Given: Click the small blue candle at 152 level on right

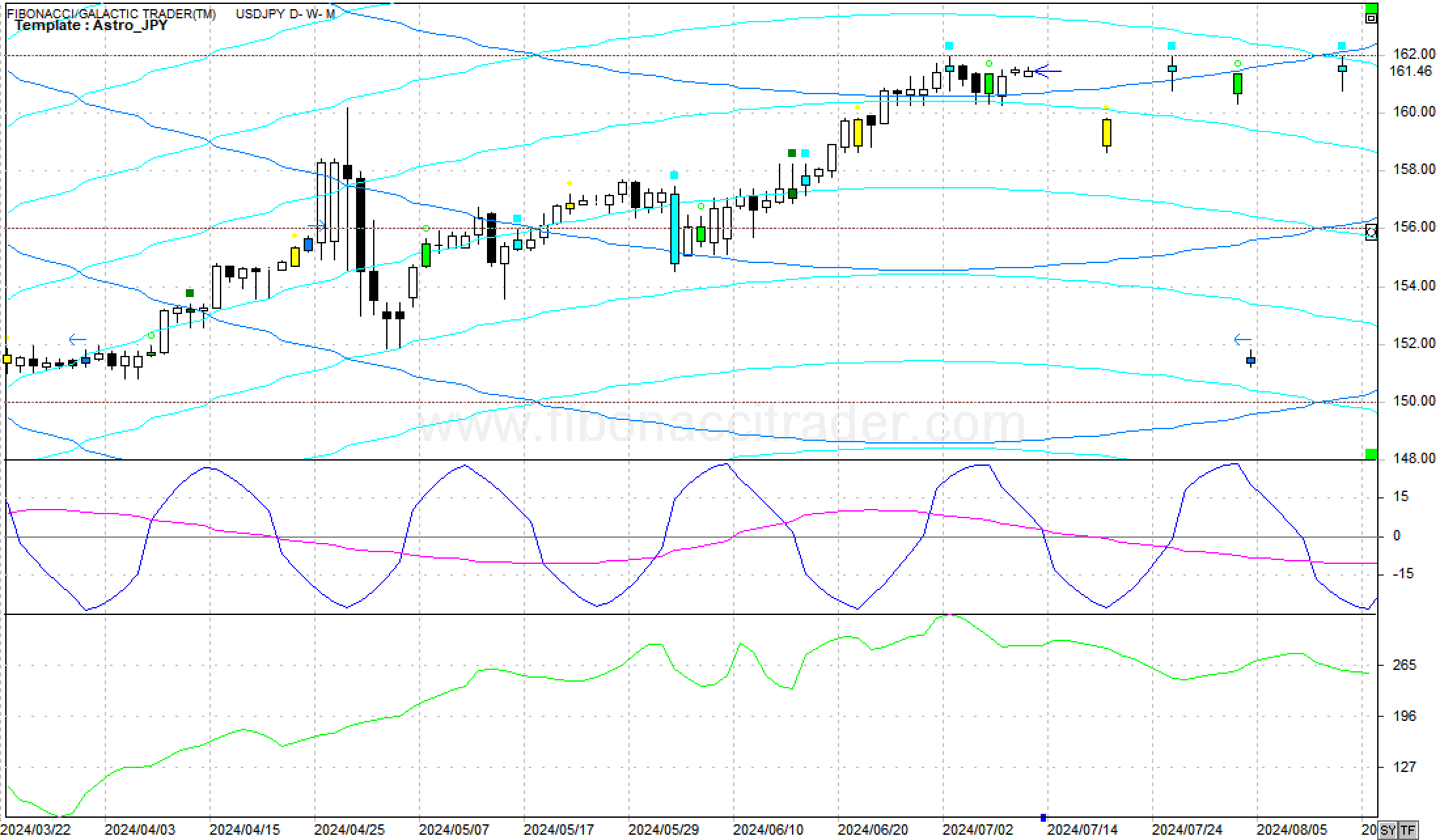Looking at the screenshot, I should (1251, 360).
